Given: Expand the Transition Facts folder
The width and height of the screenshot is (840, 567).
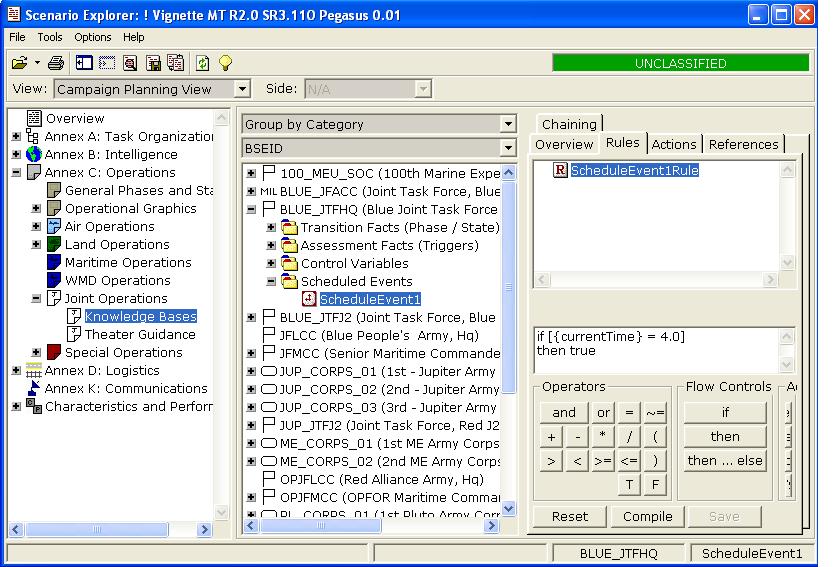Looking at the screenshot, I should [x=272, y=228].
